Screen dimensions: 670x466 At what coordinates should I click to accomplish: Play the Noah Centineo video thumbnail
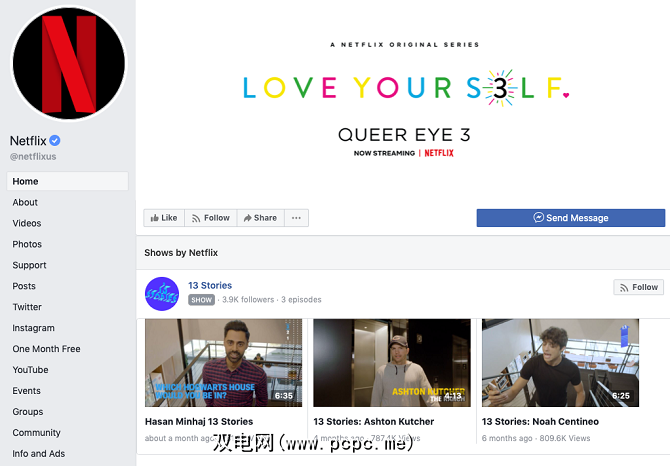point(560,363)
